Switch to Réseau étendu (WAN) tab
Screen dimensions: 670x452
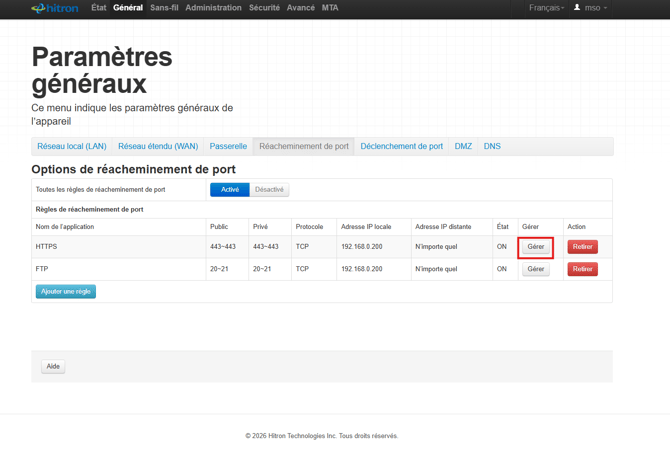158,146
